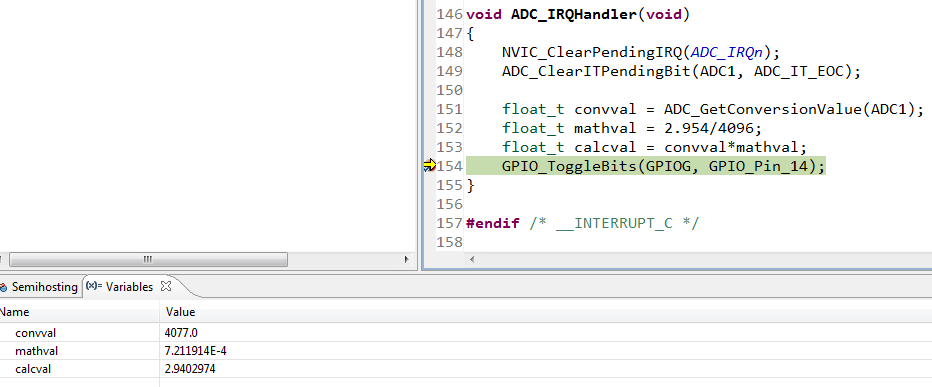Click the value 4077.0
The height and width of the screenshot is (387, 932).
pyautogui.click(x=181, y=333)
